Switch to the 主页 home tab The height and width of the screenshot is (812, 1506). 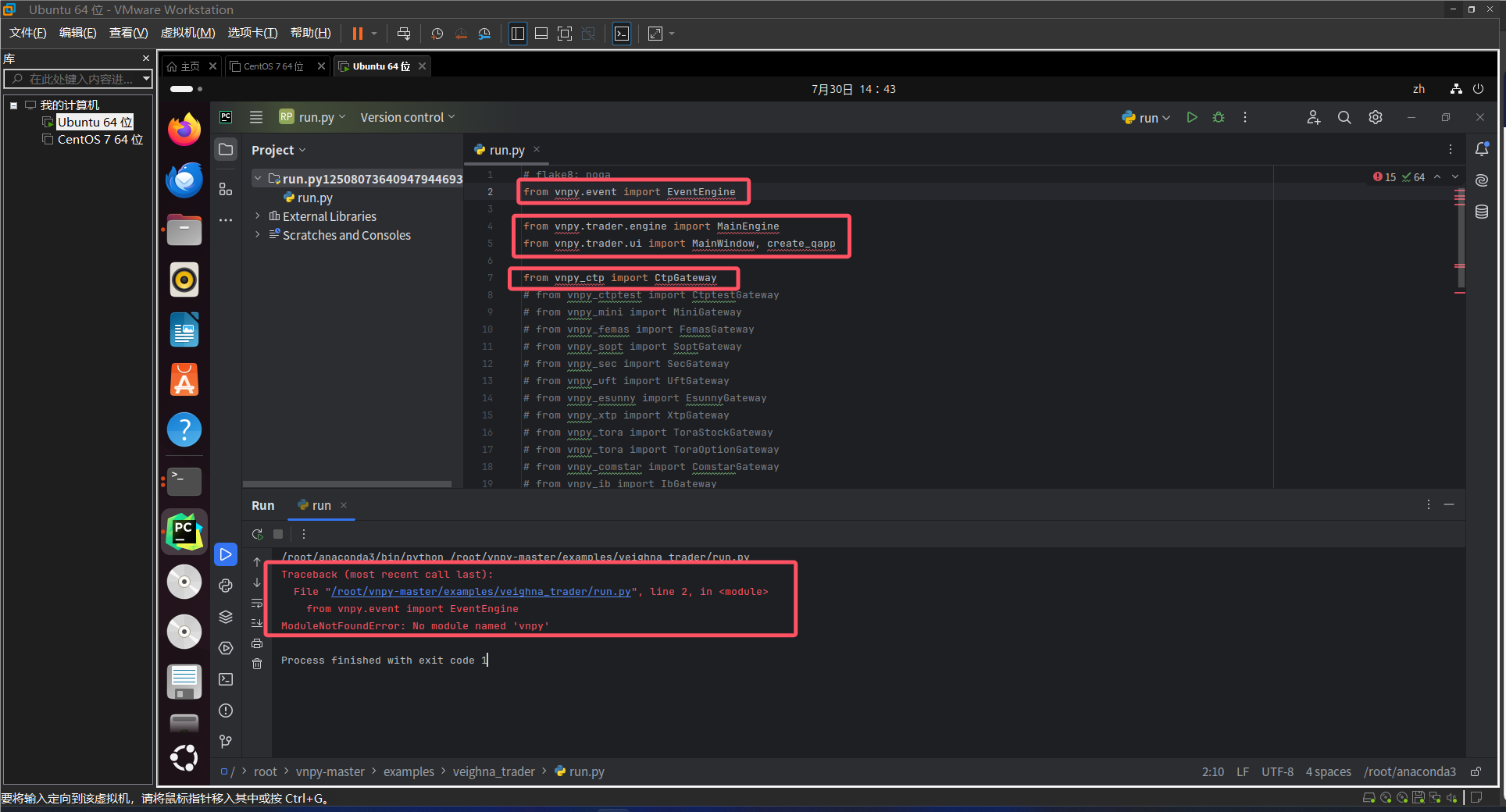(x=184, y=66)
